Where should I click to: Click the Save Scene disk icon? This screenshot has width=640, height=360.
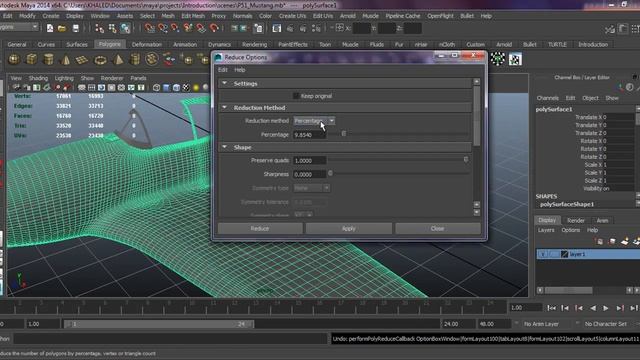[76, 28]
